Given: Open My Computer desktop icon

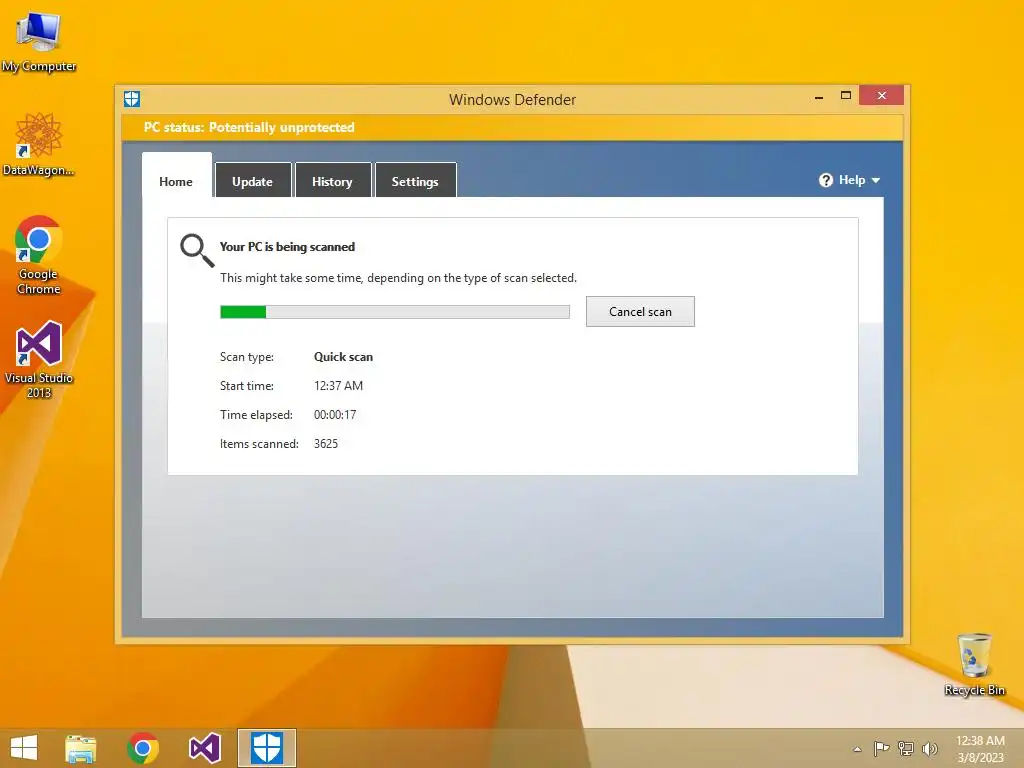Looking at the screenshot, I should (39, 41).
